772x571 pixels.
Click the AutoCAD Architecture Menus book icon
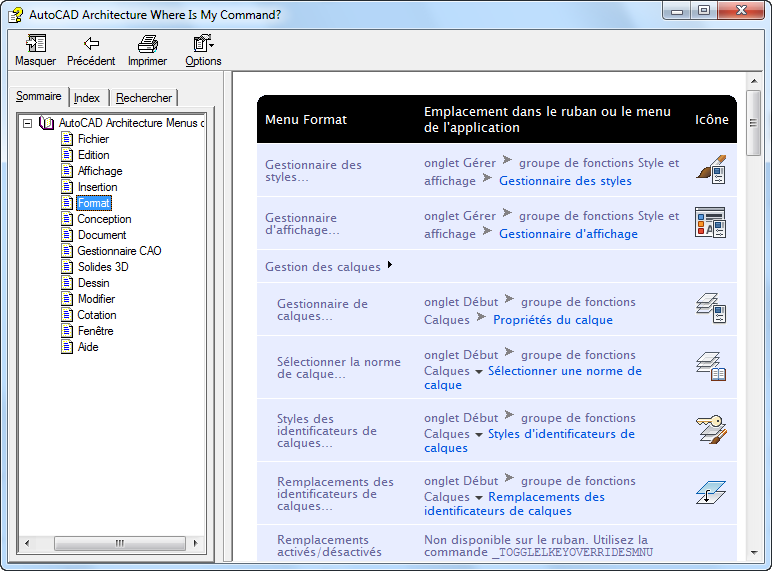[46, 123]
